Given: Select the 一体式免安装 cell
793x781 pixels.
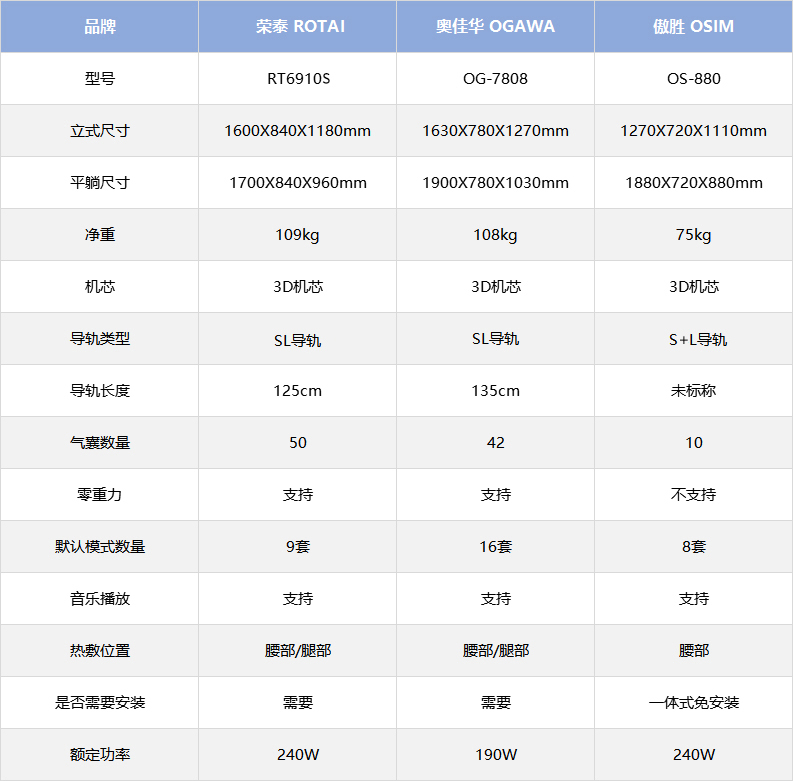Looking at the screenshot, I should (x=693, y=703).
